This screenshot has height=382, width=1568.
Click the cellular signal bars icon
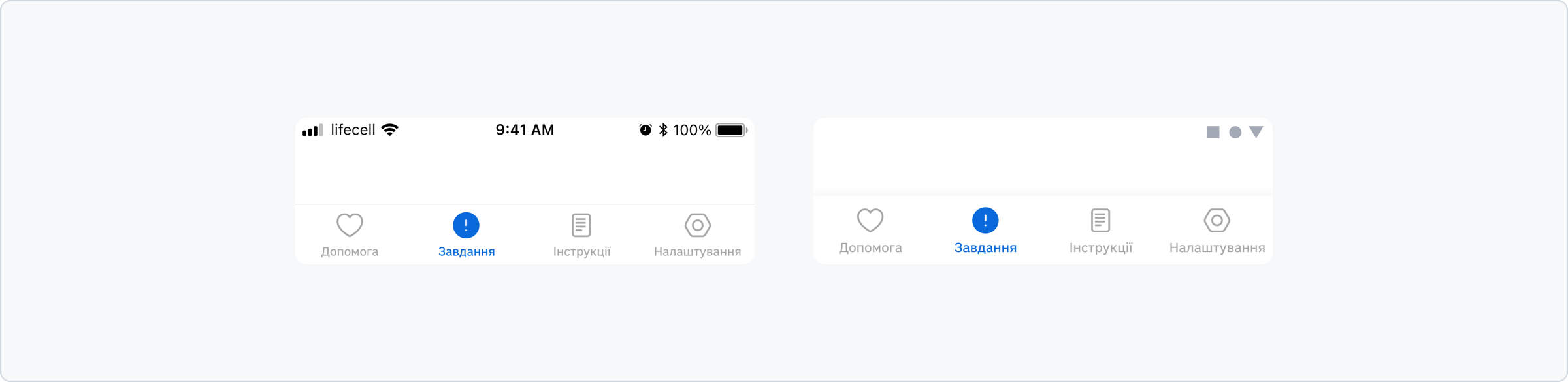coord(313,131)
